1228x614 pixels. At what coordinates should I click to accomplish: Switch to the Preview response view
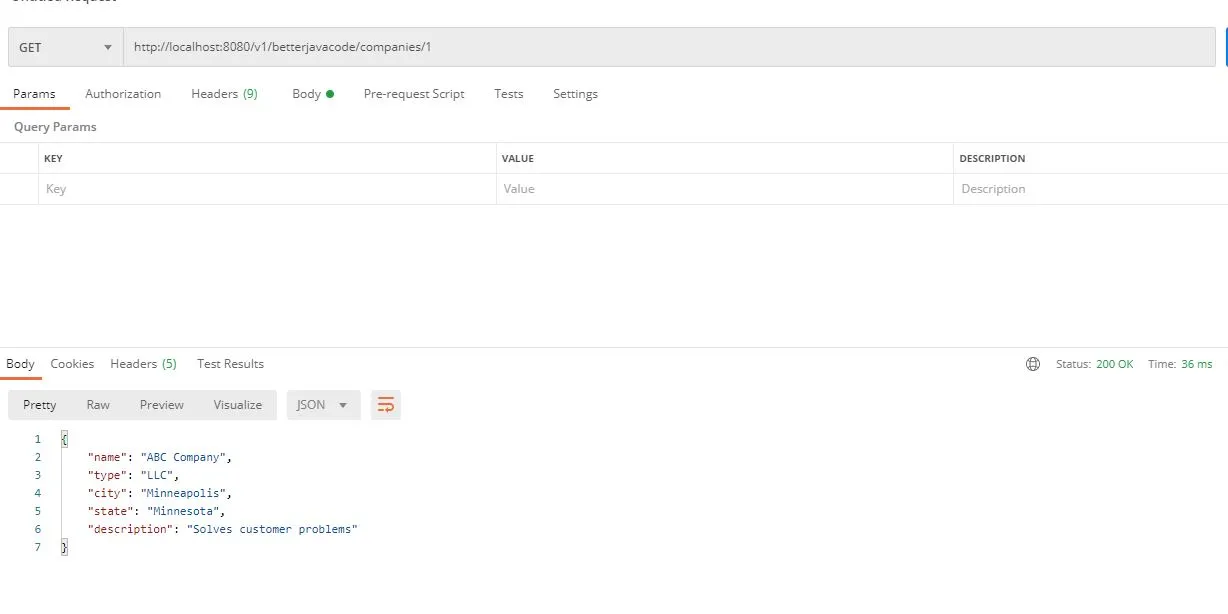pyautogui.click(x=161, y=404)
